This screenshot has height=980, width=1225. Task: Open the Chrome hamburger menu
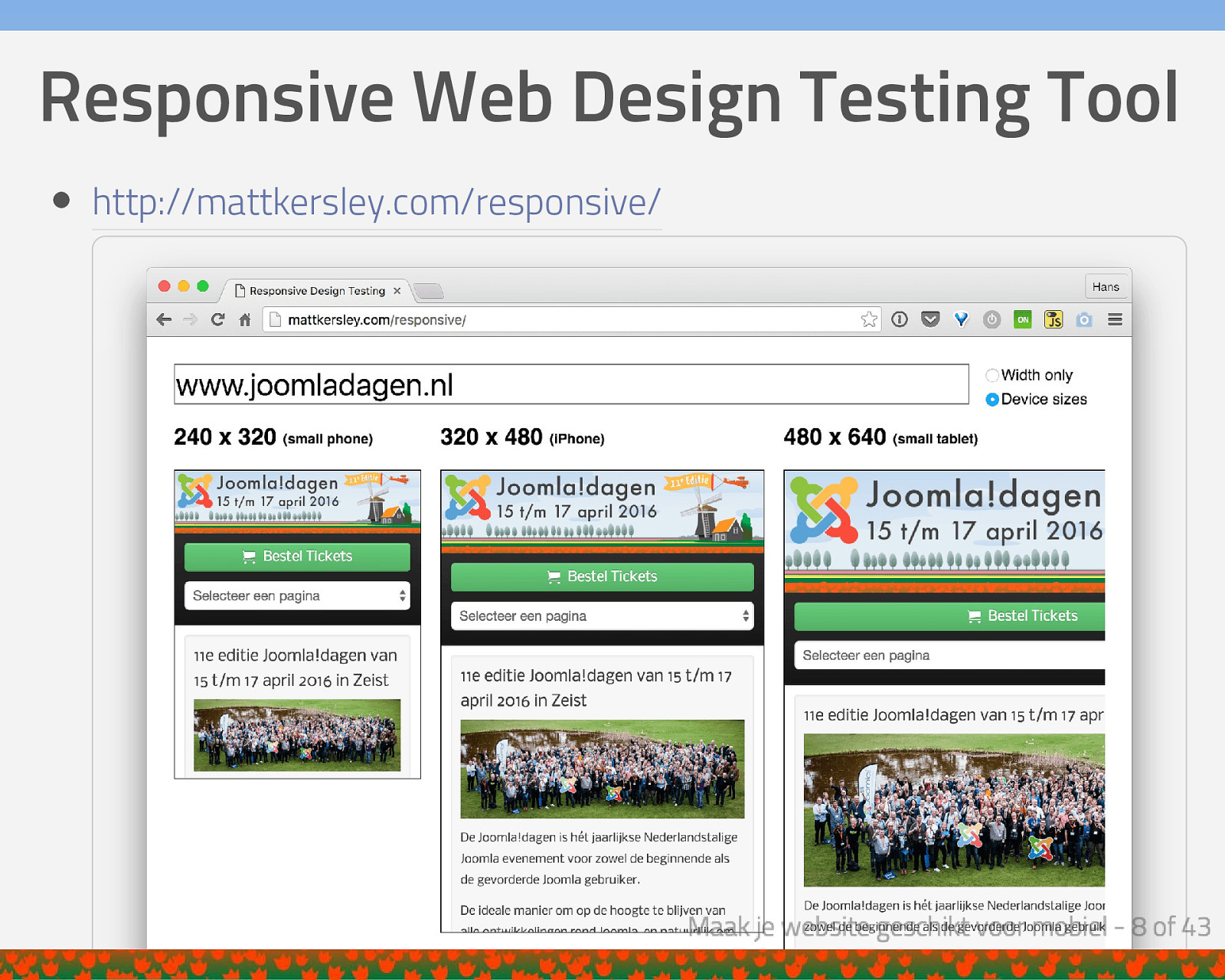point(1115,319)
